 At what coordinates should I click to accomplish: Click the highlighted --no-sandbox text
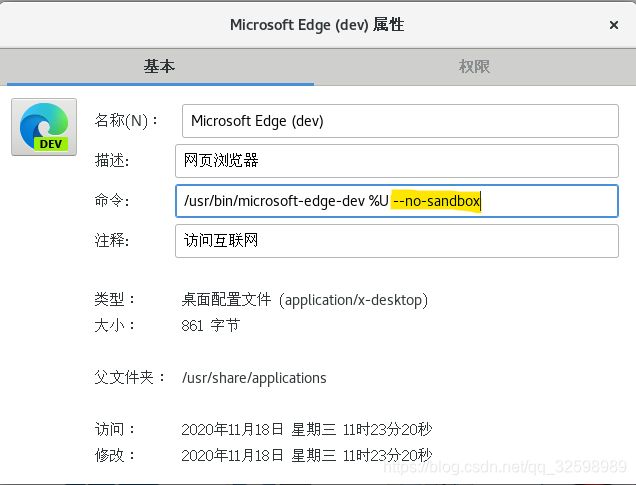point(436,201)
